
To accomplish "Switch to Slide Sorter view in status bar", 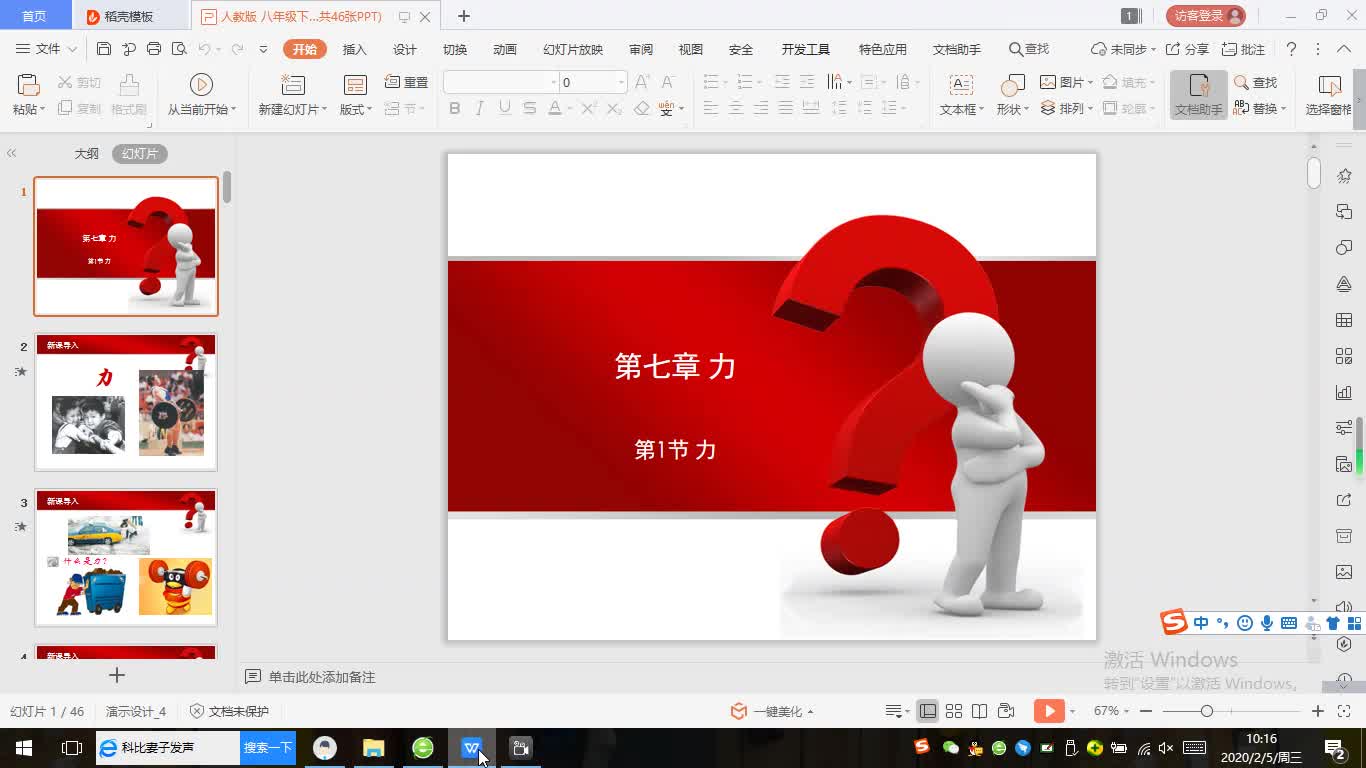I will click(x=954, y=711).
